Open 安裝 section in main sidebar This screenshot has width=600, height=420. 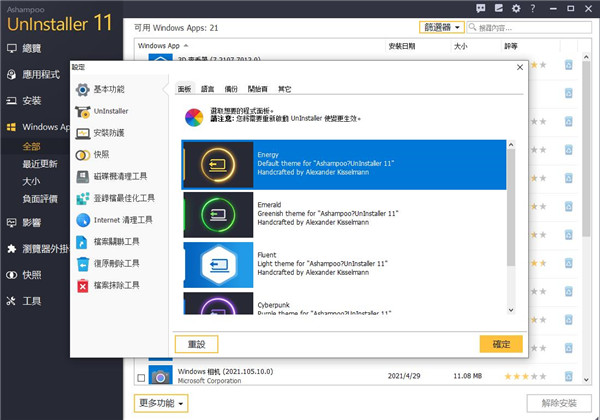coord(24,101)
